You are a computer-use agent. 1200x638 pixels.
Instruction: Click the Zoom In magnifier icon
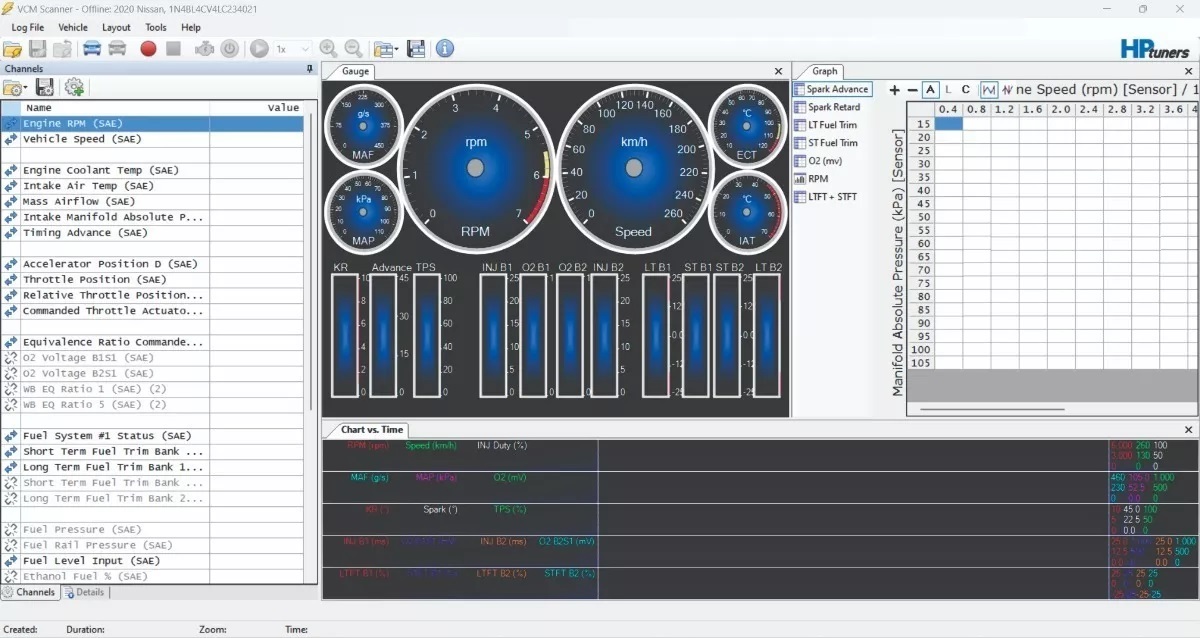(x=328, y=48)
